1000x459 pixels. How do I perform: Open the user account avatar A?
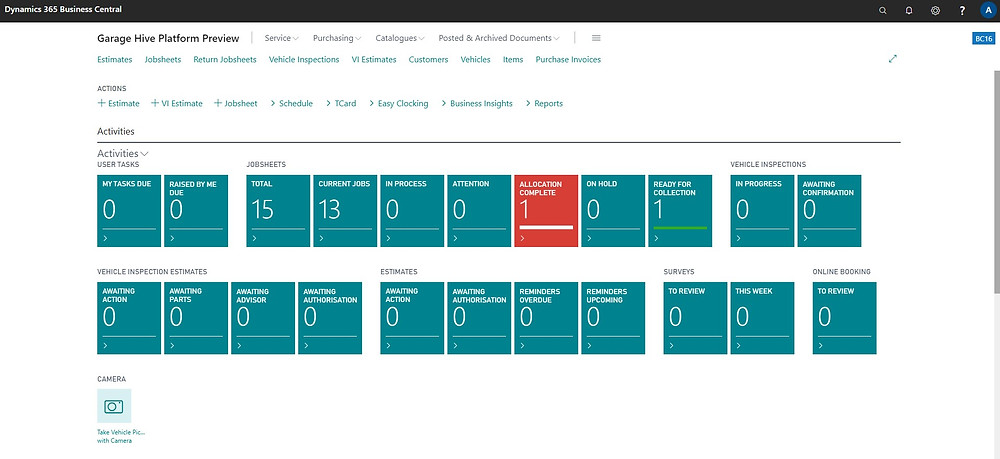click(987, 10)
